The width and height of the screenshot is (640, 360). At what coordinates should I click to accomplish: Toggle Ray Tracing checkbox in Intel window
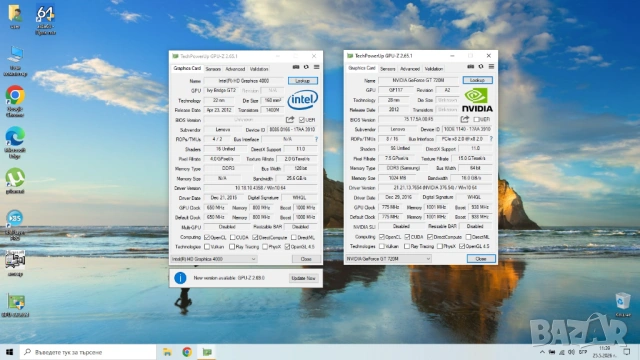232,247
